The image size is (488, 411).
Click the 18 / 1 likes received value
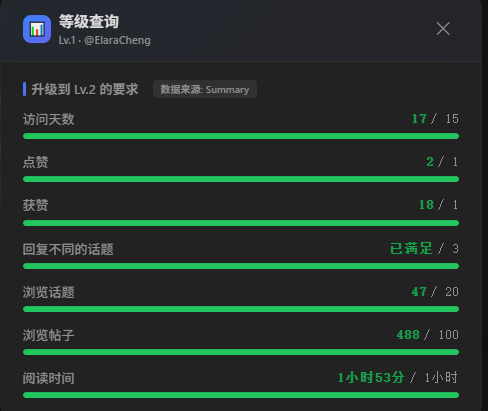point(439,205)
